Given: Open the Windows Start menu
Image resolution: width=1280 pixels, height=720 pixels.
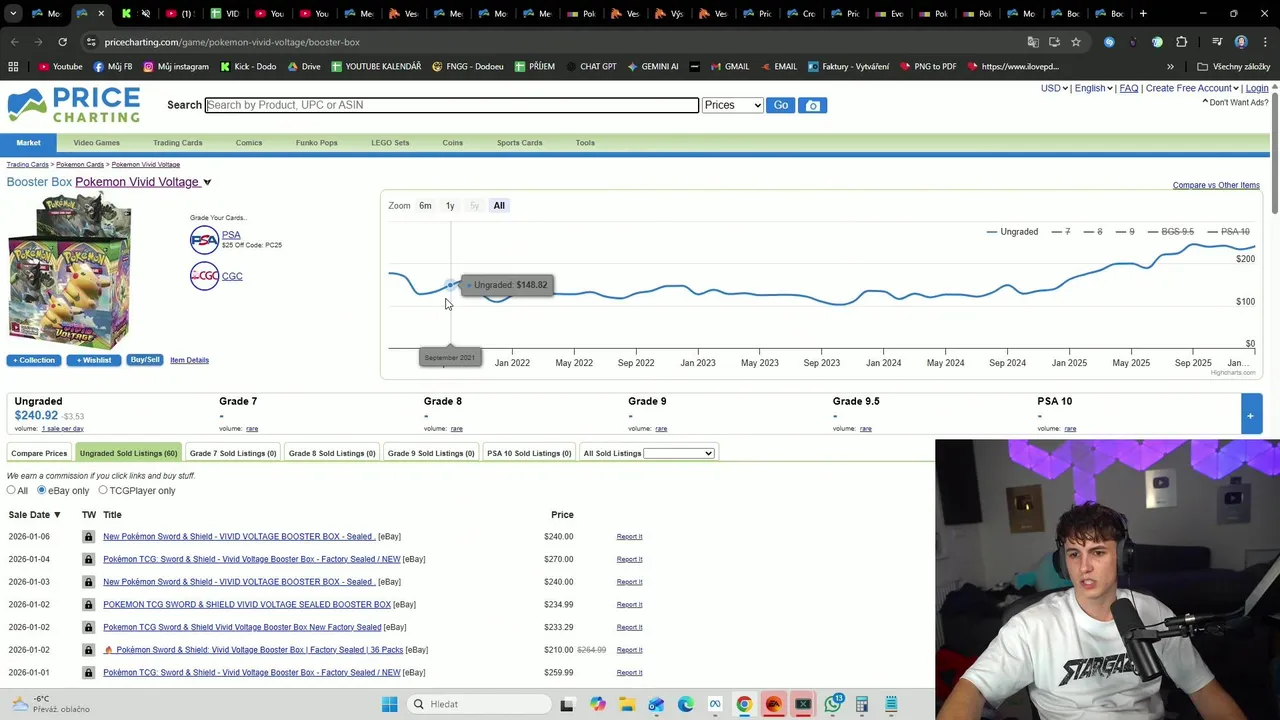Looking at the screenshot, I should (x=389, y=704).
